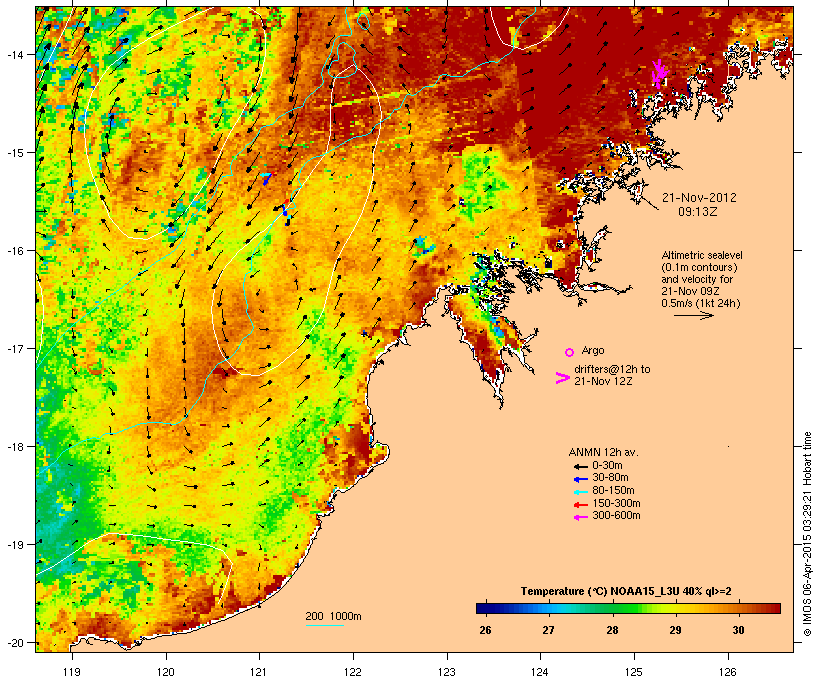Click the 0.5m/s velocity scale arrow
This screenshot has width=820, height=680.
pyautogui.click(x=693, y=315)
